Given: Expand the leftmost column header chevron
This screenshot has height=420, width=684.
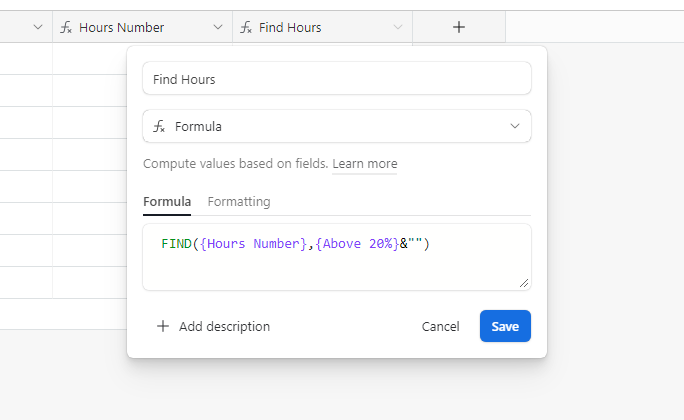Looking at the screenshot, I should [x=38, y=27].
